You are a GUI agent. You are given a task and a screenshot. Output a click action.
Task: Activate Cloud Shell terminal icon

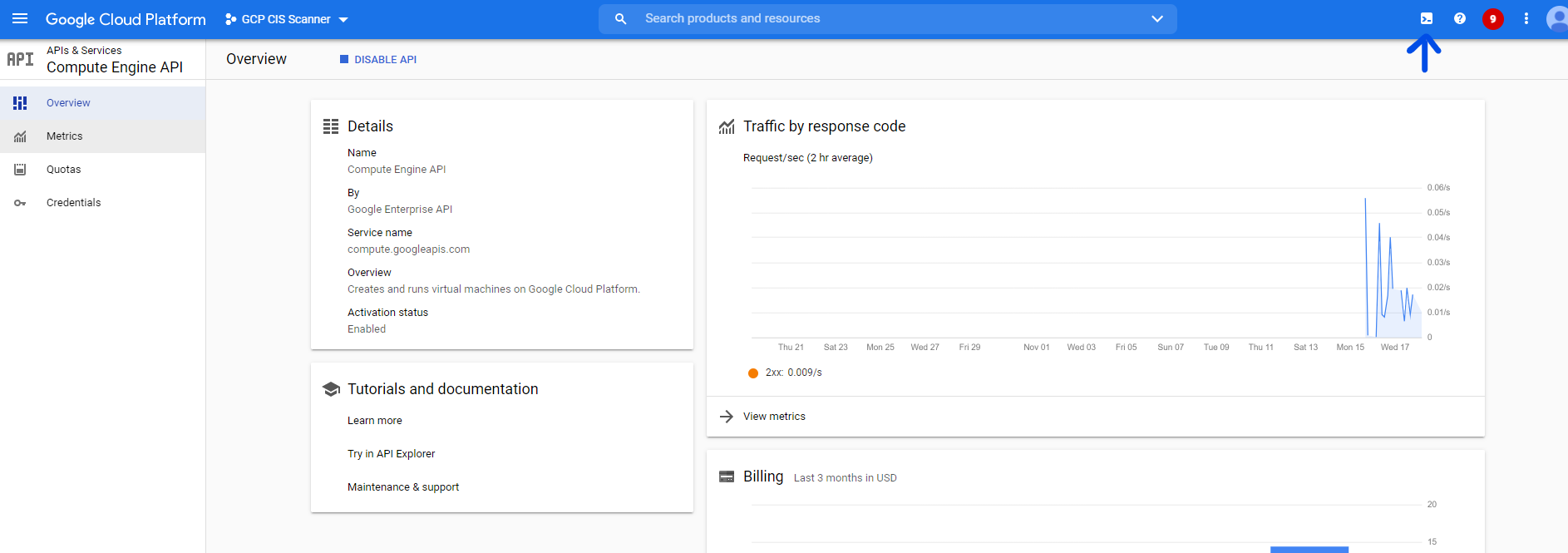point(1427,18)
